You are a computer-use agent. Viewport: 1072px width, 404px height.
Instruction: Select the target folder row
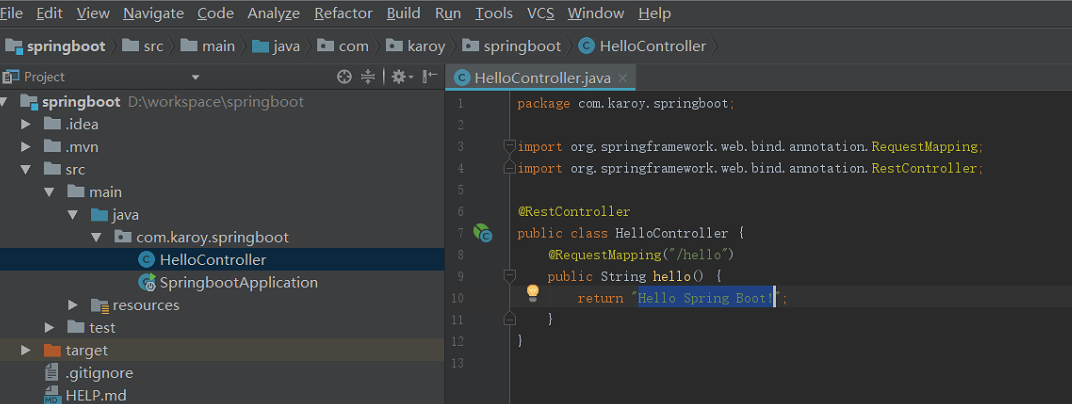[x=222, y=350]
